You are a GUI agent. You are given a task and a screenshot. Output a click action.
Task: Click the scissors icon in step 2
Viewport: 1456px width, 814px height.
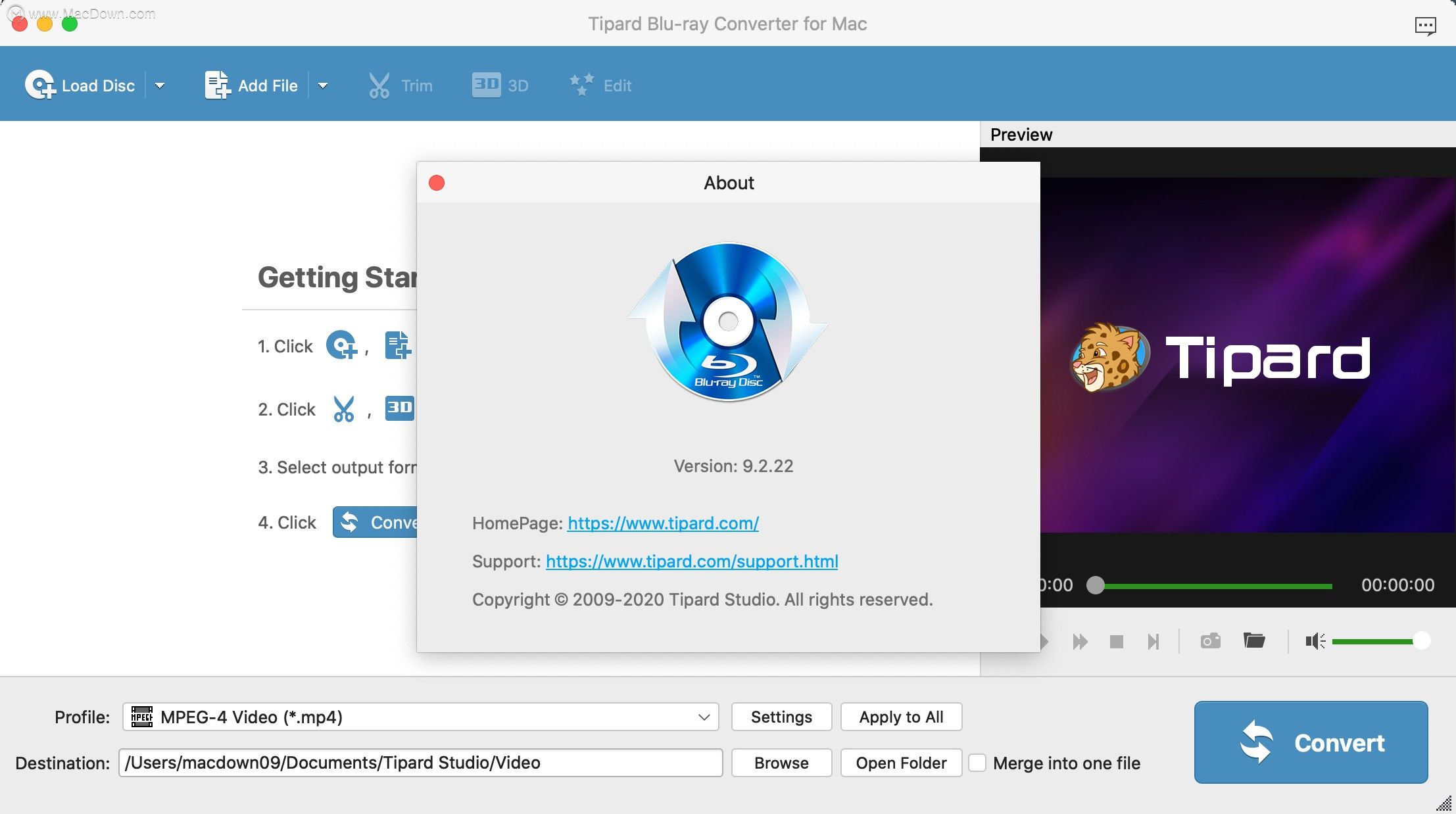pyautogui.click(x=343, y=409)
